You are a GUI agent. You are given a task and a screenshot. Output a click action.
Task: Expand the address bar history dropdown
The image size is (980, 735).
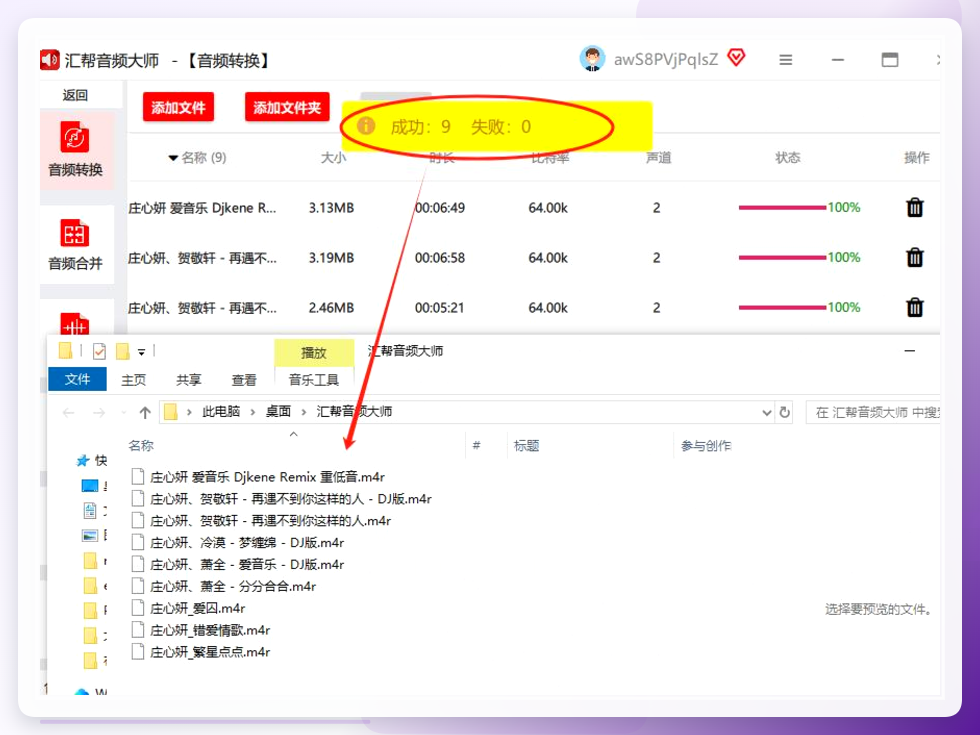coord(767,412)
